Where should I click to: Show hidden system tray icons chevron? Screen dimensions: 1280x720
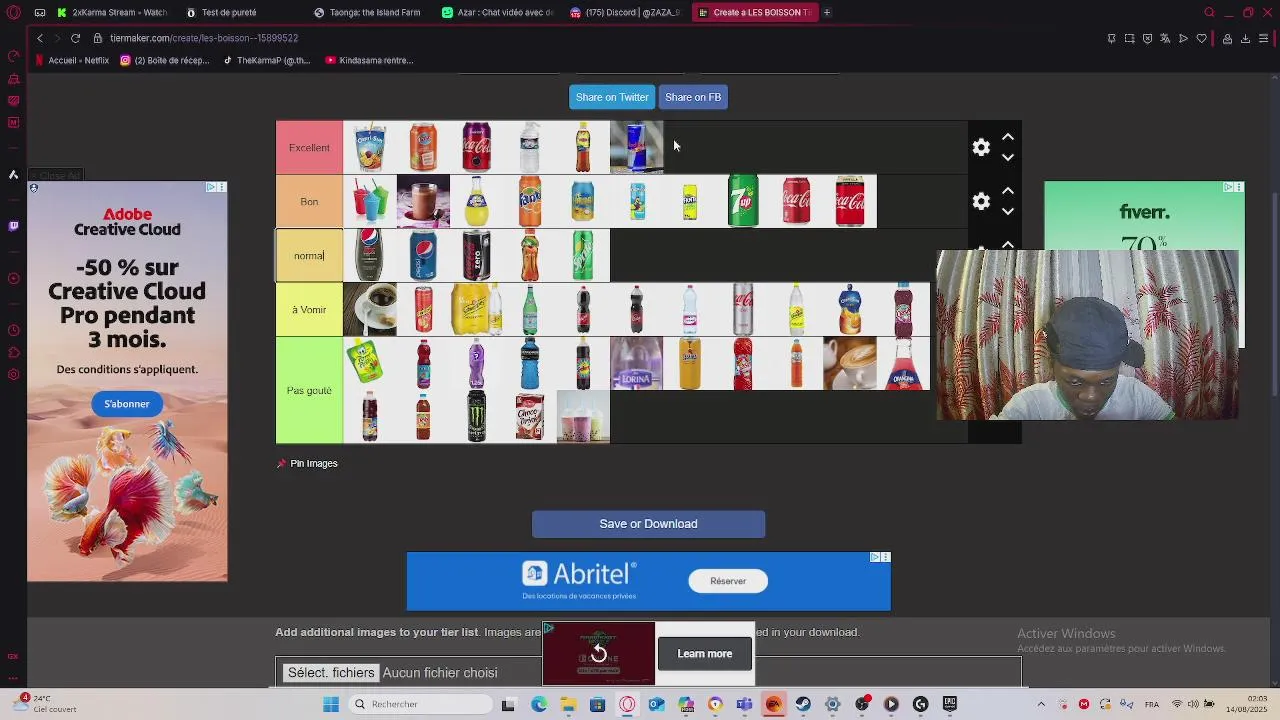(1041, 704)
